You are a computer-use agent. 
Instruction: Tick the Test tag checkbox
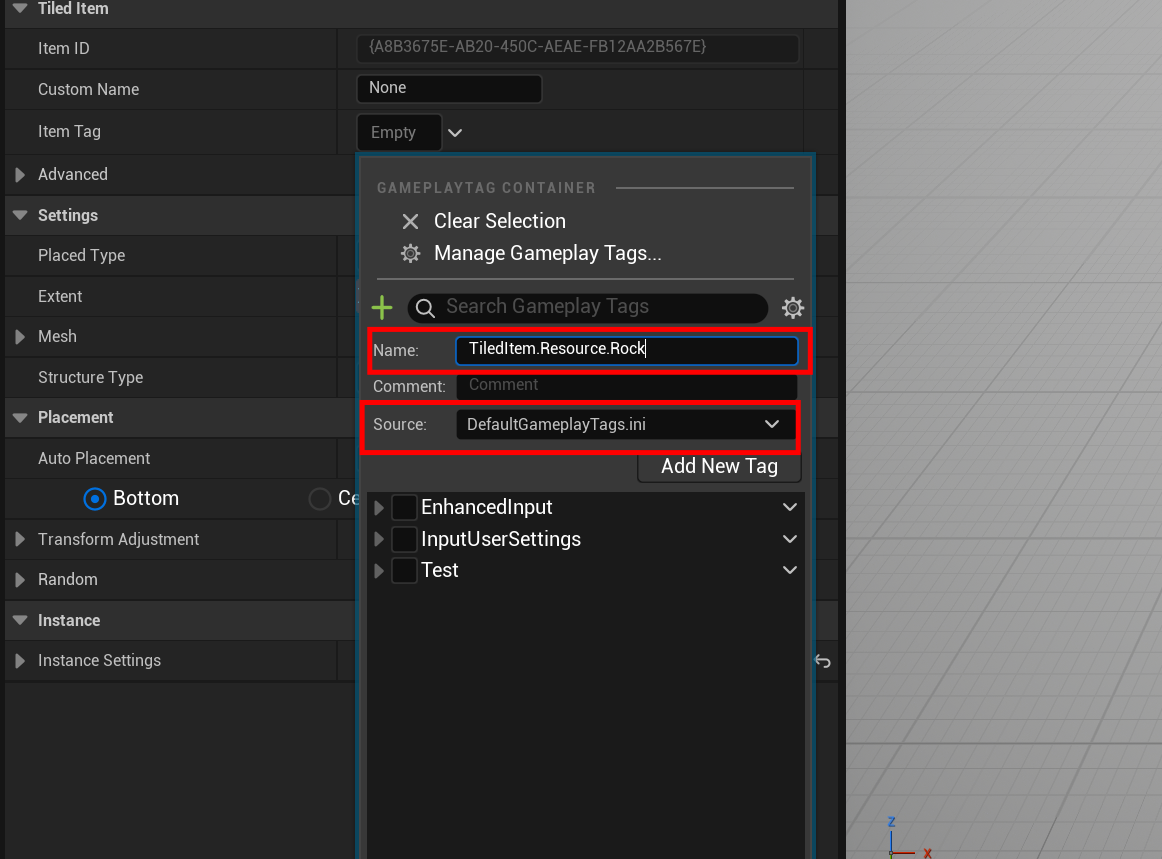[404, 571]
